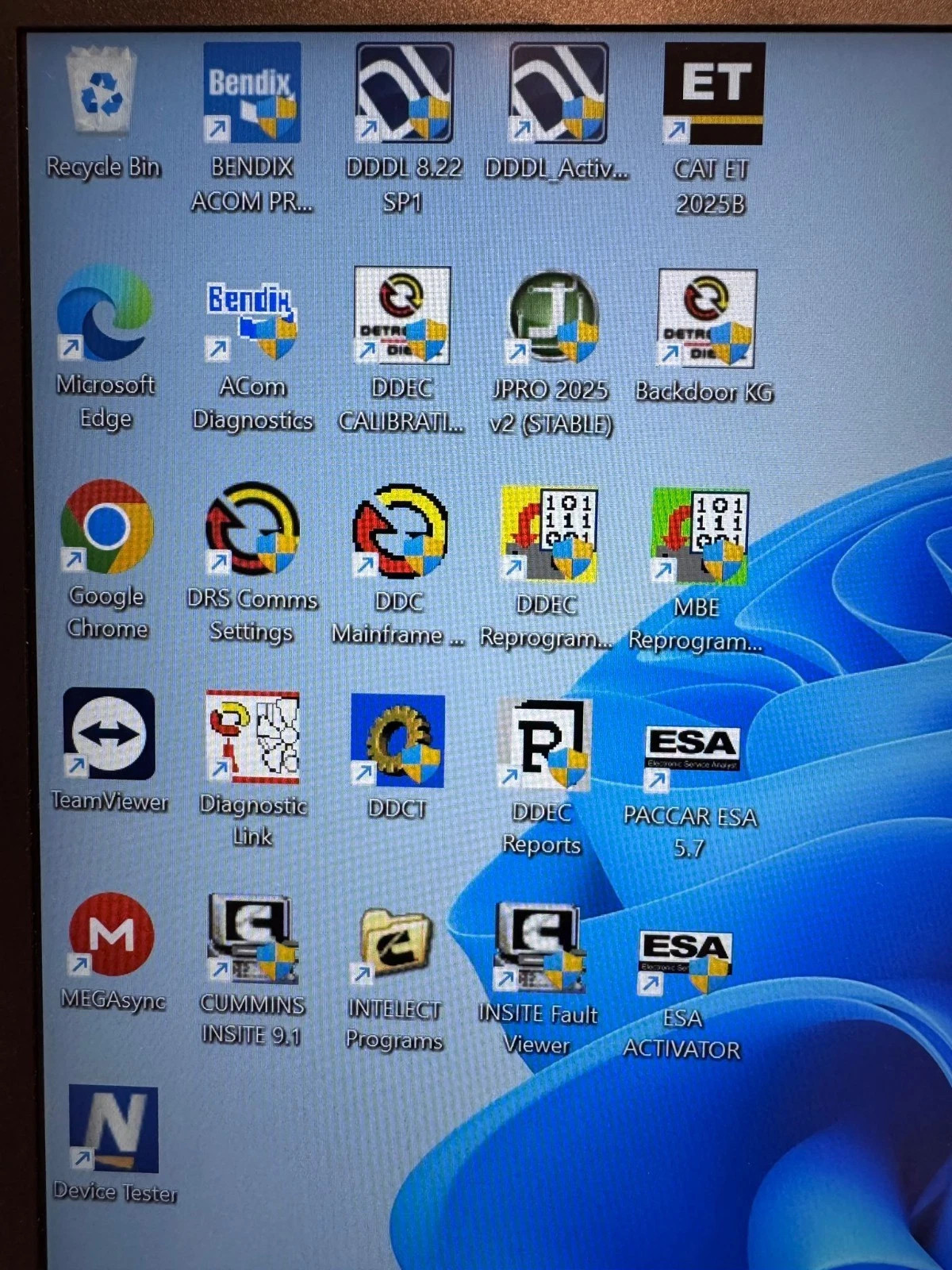952x1270 pixels.
Task: Launch CAT ET 2025B icon
Action: [713, 94]
